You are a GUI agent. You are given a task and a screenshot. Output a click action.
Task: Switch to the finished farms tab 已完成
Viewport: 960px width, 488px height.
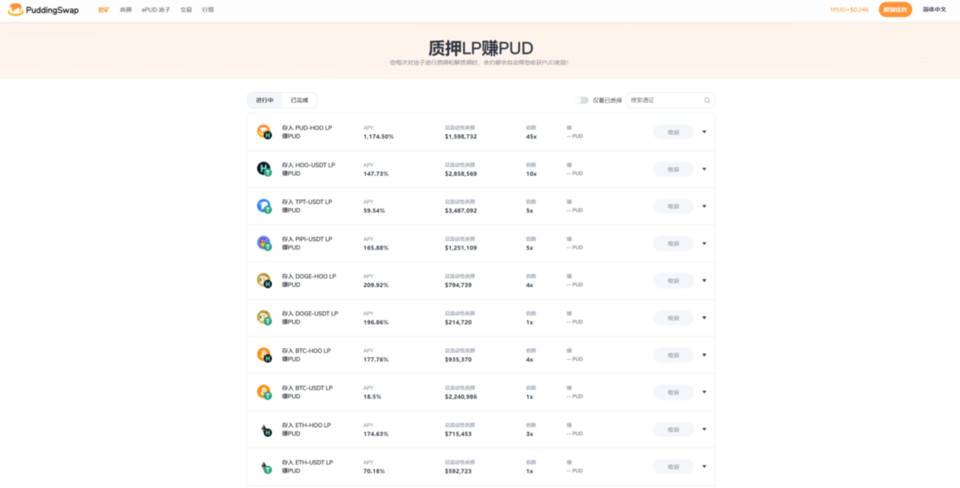click(299, 100)
